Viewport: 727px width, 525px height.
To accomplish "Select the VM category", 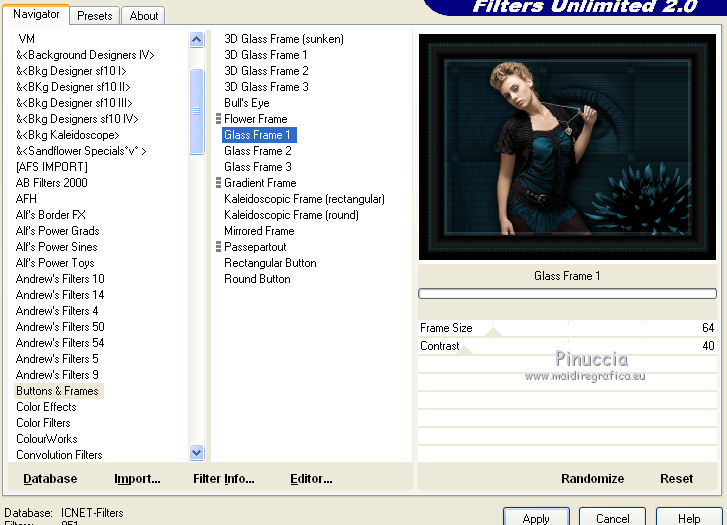I will pos(26,39).
